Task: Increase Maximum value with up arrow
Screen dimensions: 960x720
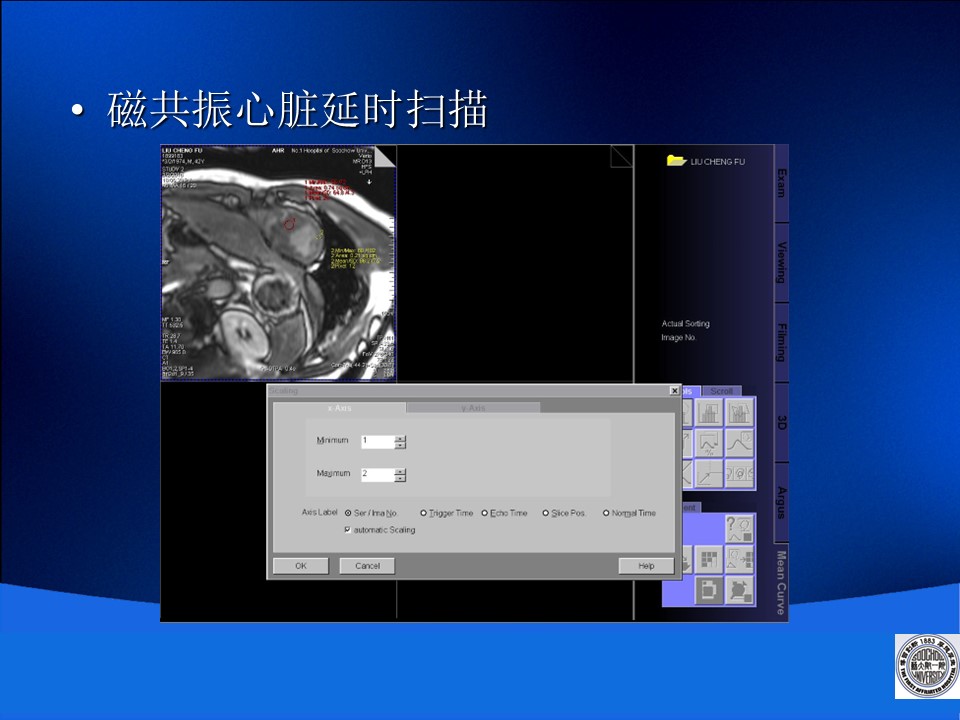Action: (400, 471)
